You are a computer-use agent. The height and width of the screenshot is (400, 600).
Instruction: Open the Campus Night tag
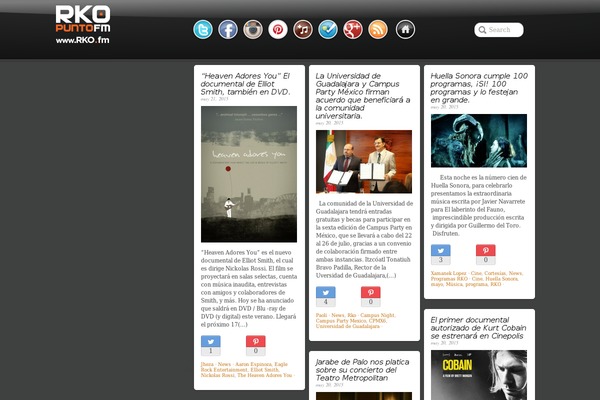pos(377,315)
